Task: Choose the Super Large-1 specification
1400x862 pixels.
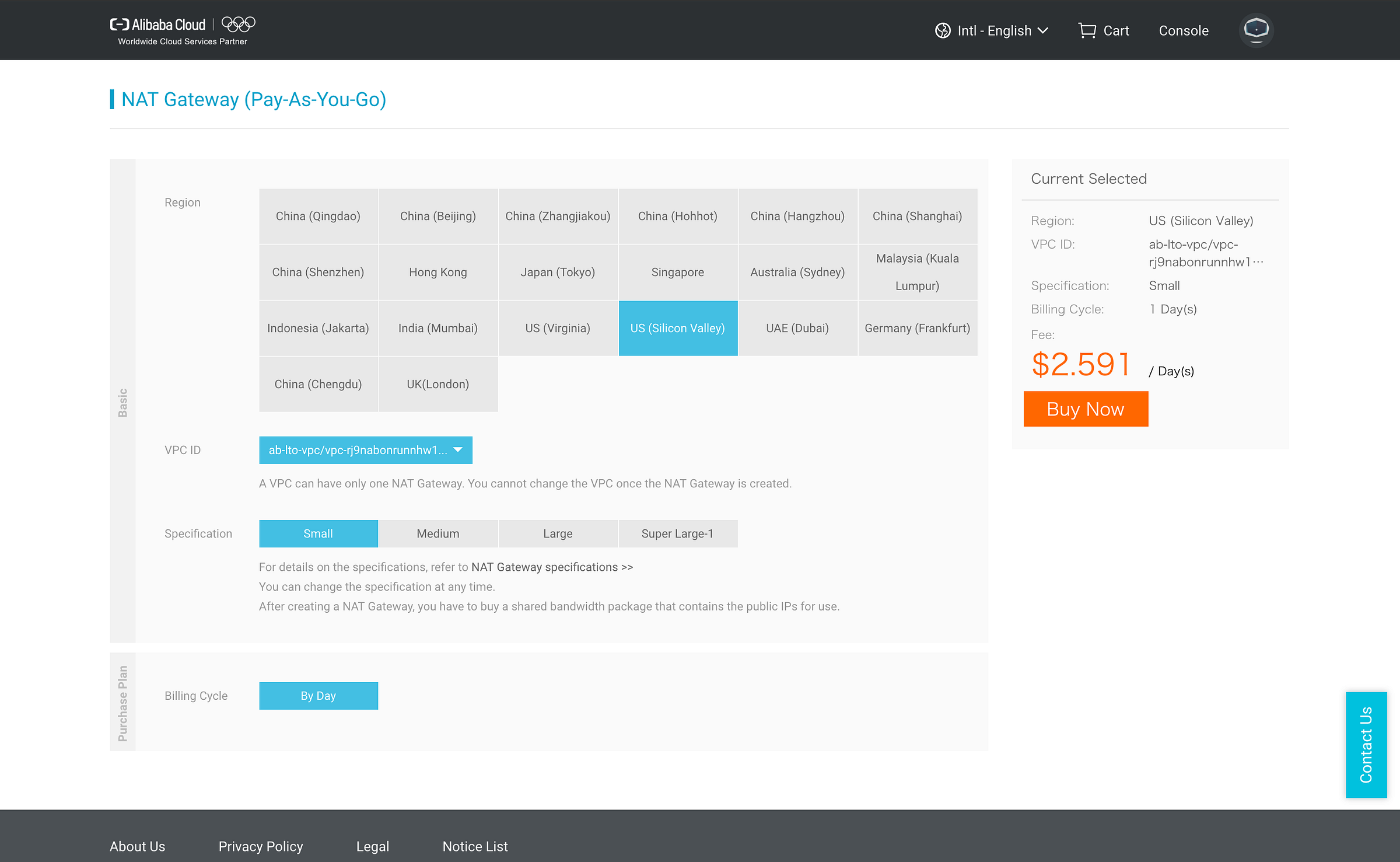Action: point(677,533)
